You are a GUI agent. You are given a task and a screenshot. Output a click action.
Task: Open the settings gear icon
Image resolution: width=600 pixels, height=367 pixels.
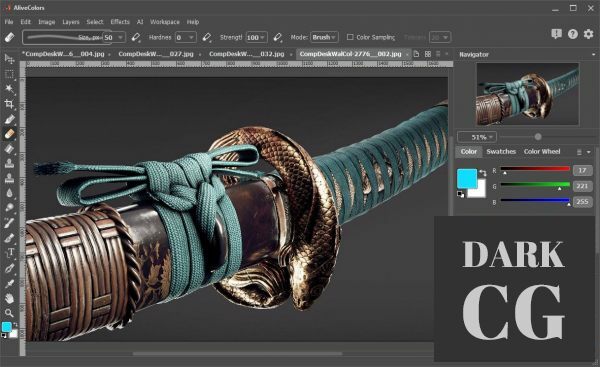(588, 34)
